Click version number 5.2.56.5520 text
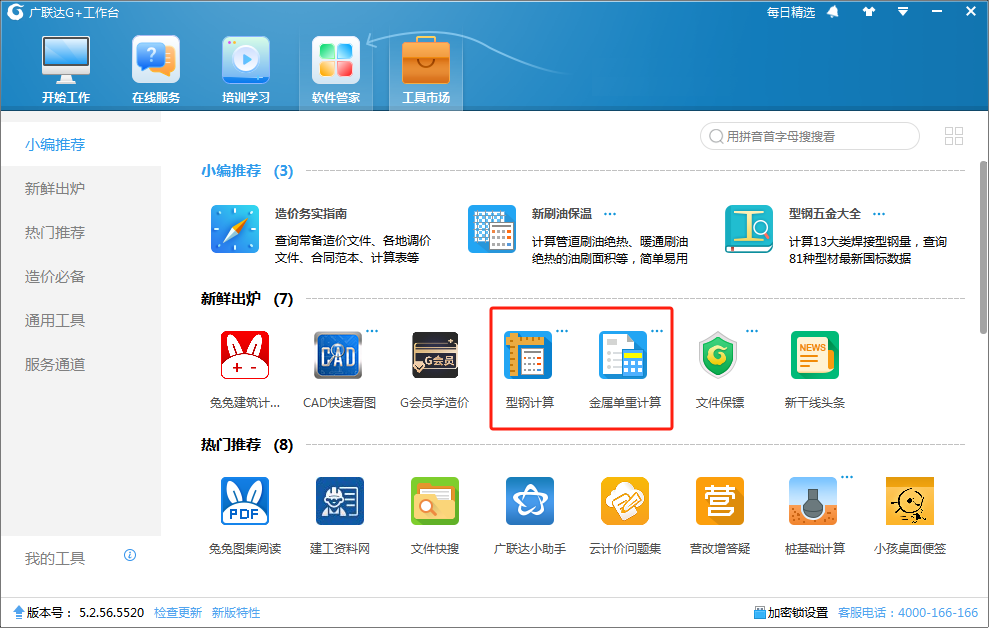989x628 pixels. pyautogui.click(x=112, y=612)
